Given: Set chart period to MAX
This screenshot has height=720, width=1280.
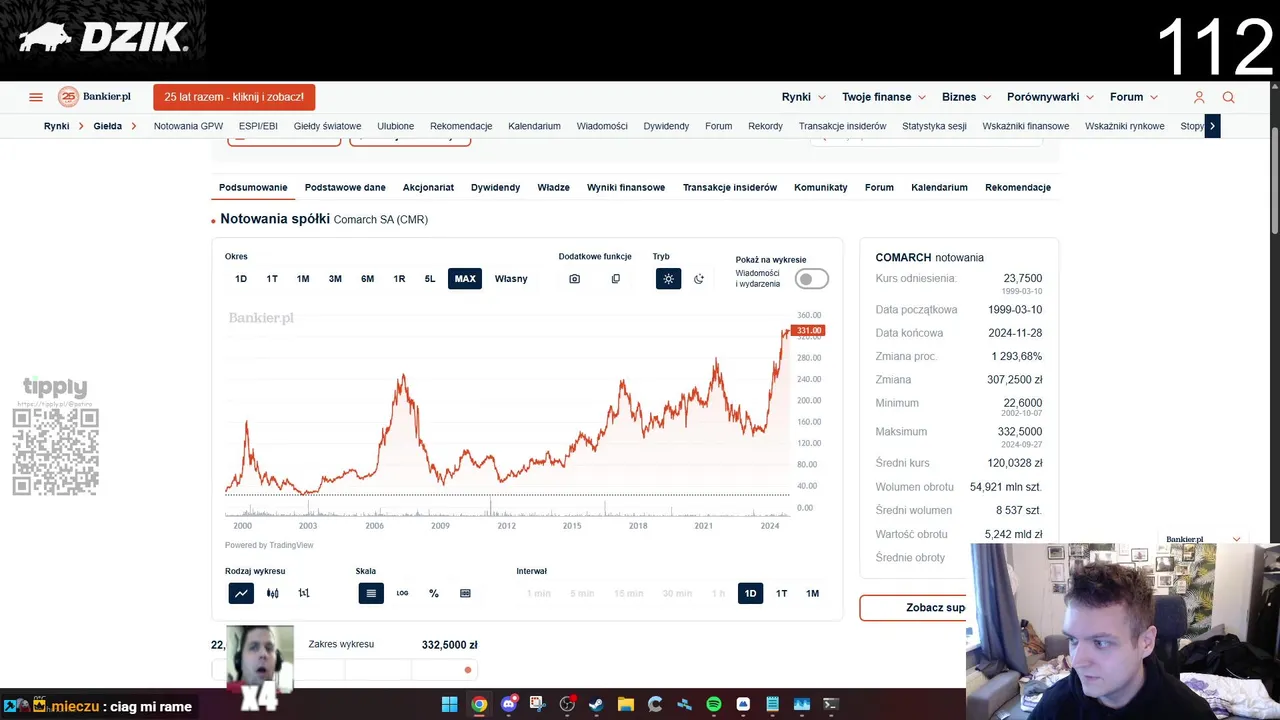Looking at the screenshot, I should 465,279.
